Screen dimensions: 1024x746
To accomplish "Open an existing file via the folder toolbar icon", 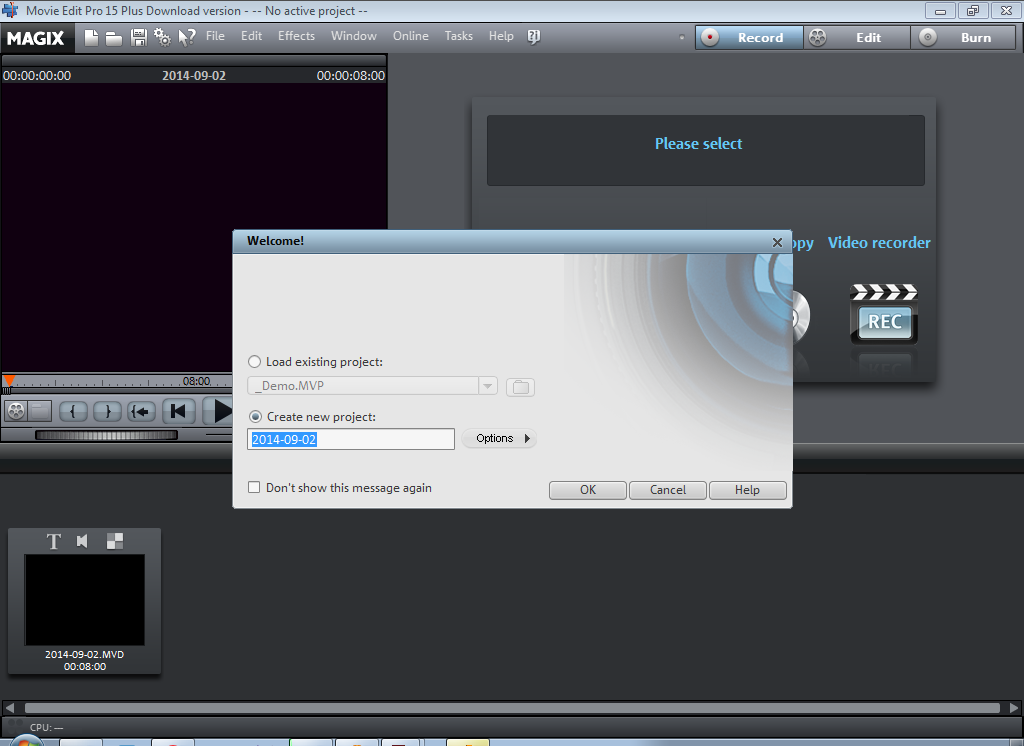I will 114,36.
